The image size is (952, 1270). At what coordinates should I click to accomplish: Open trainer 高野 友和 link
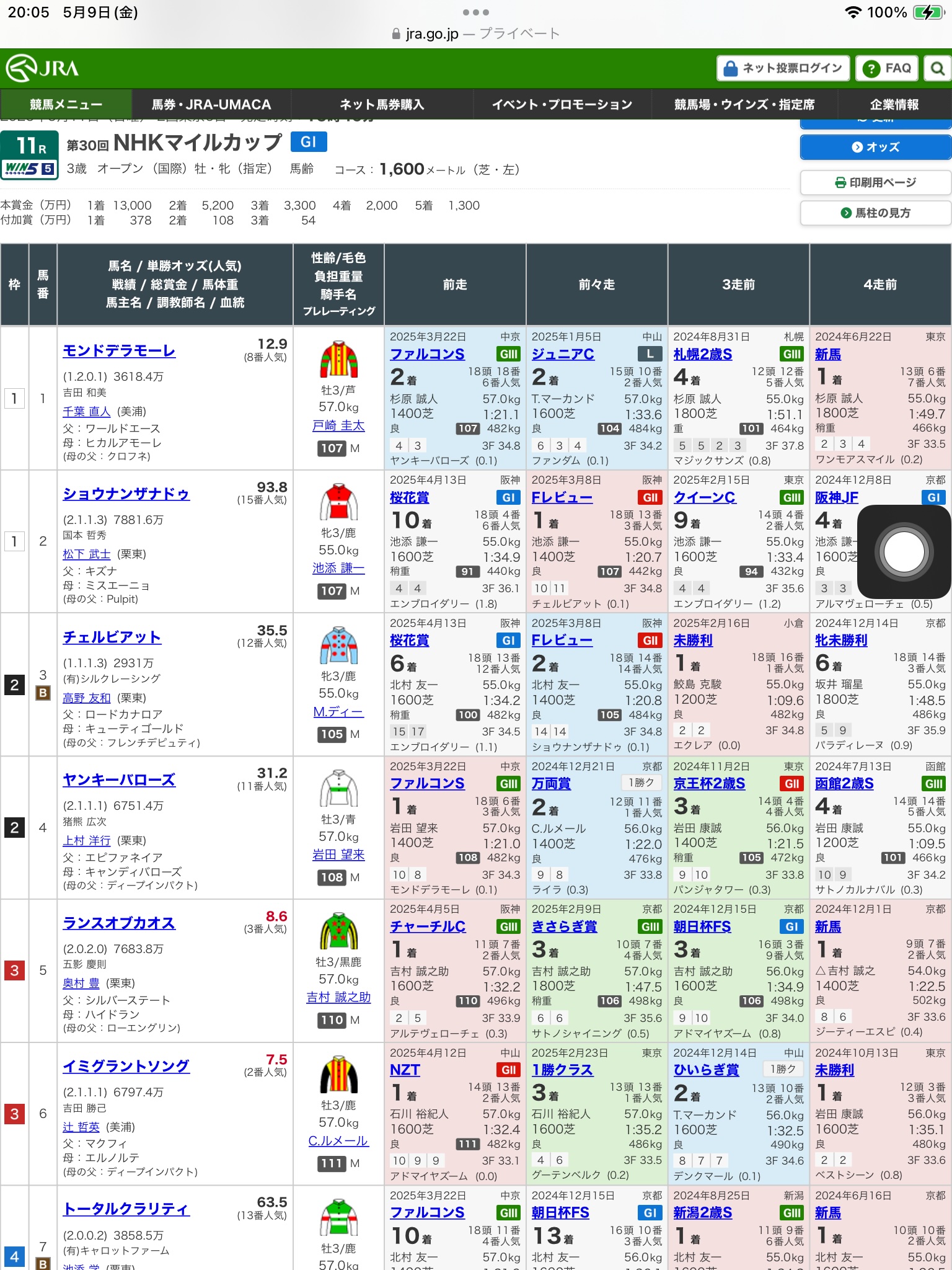[x=87, y=698]
